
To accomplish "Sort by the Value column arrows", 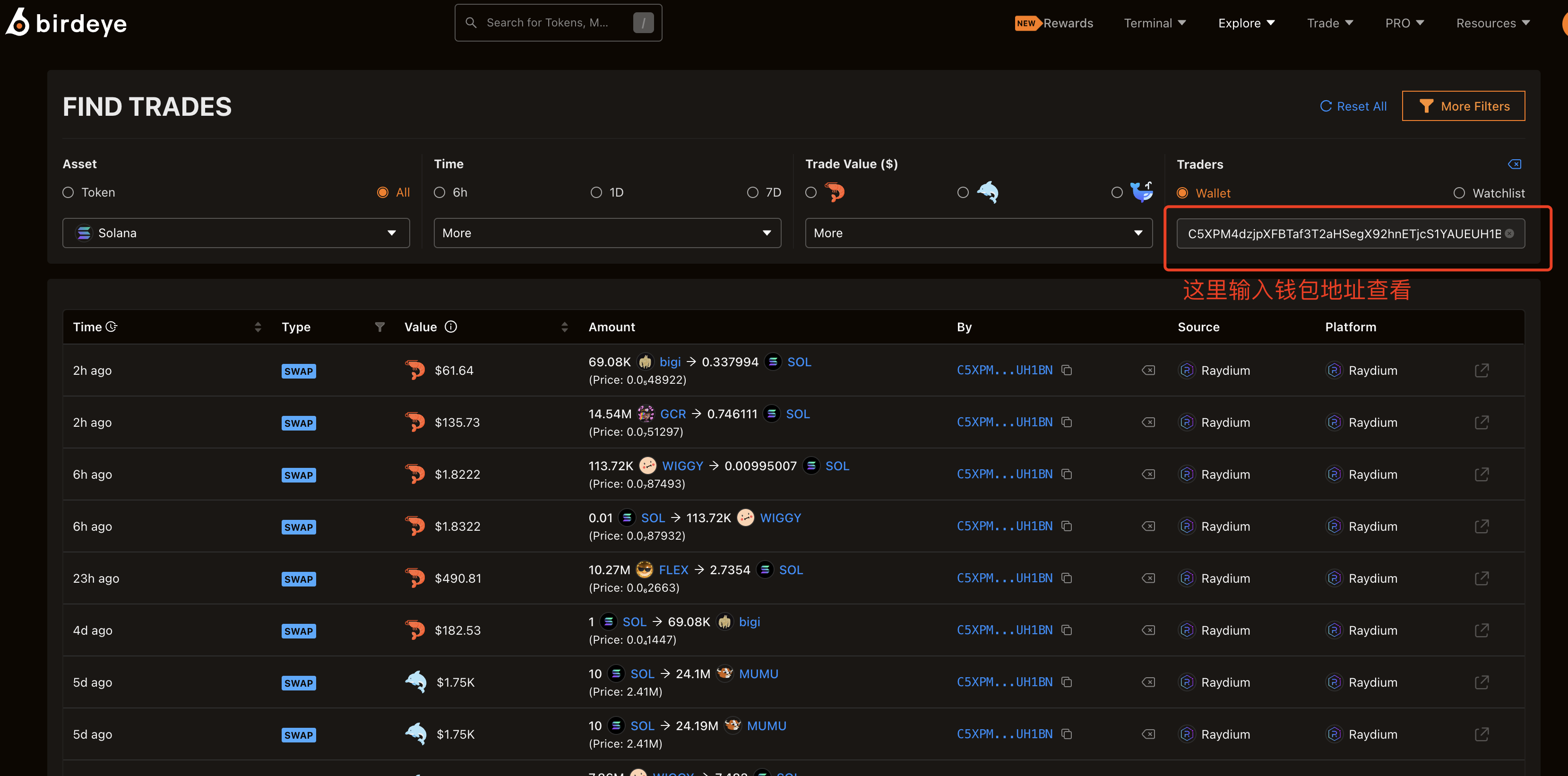I will 564,327.
